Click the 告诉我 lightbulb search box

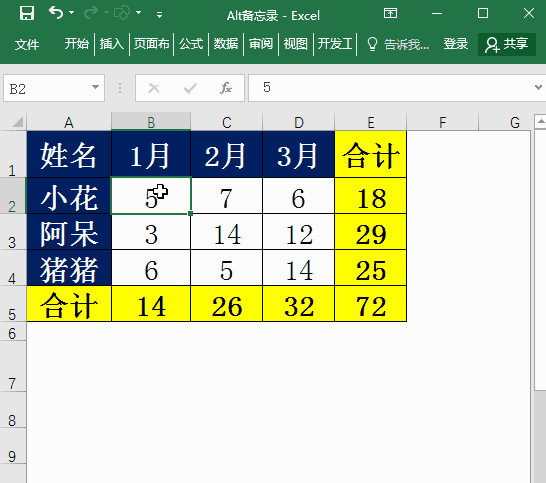coord(398,44)
